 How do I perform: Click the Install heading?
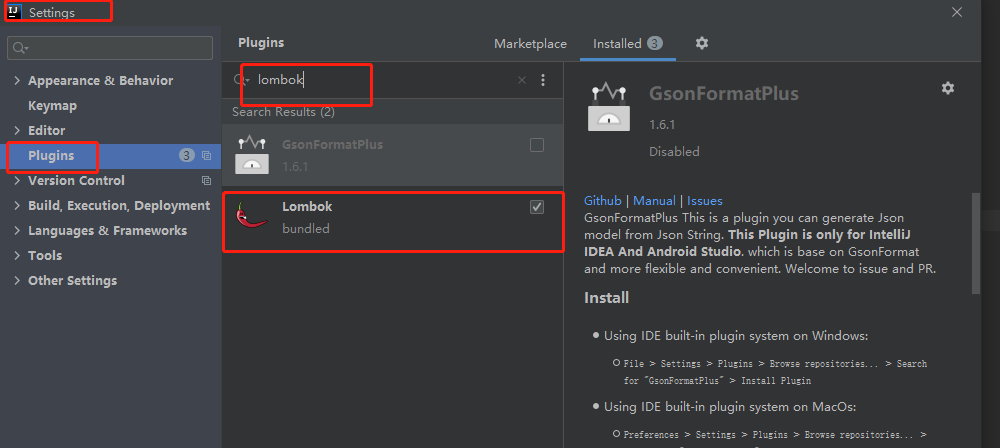point(607,297)
